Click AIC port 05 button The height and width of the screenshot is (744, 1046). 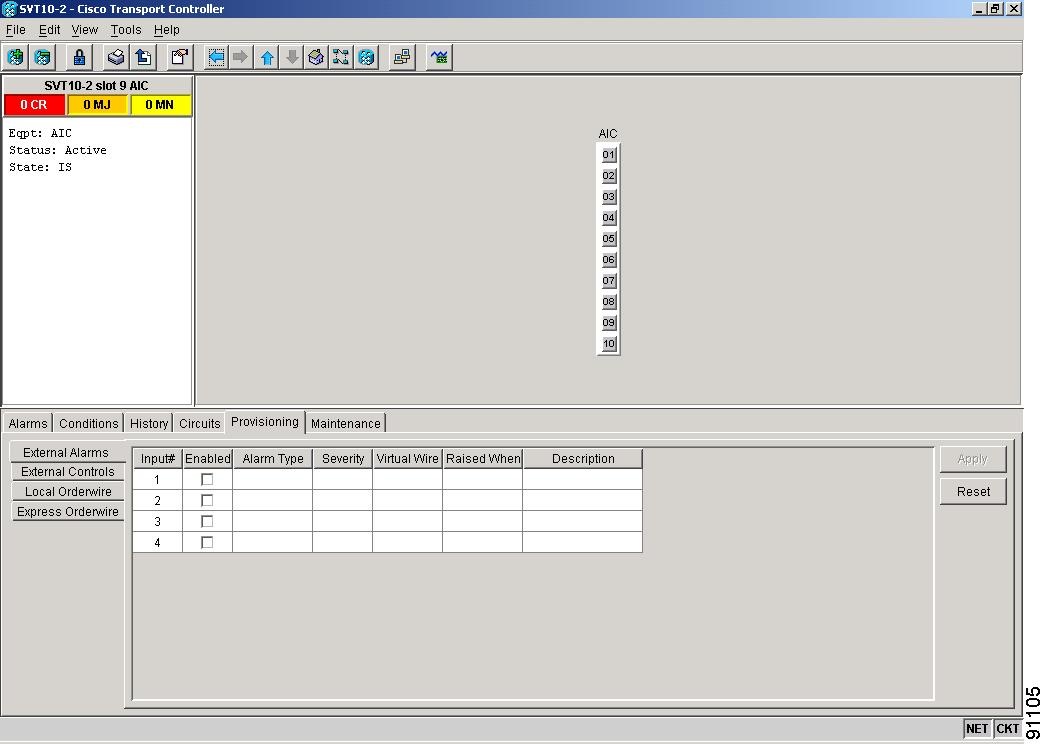608,239
